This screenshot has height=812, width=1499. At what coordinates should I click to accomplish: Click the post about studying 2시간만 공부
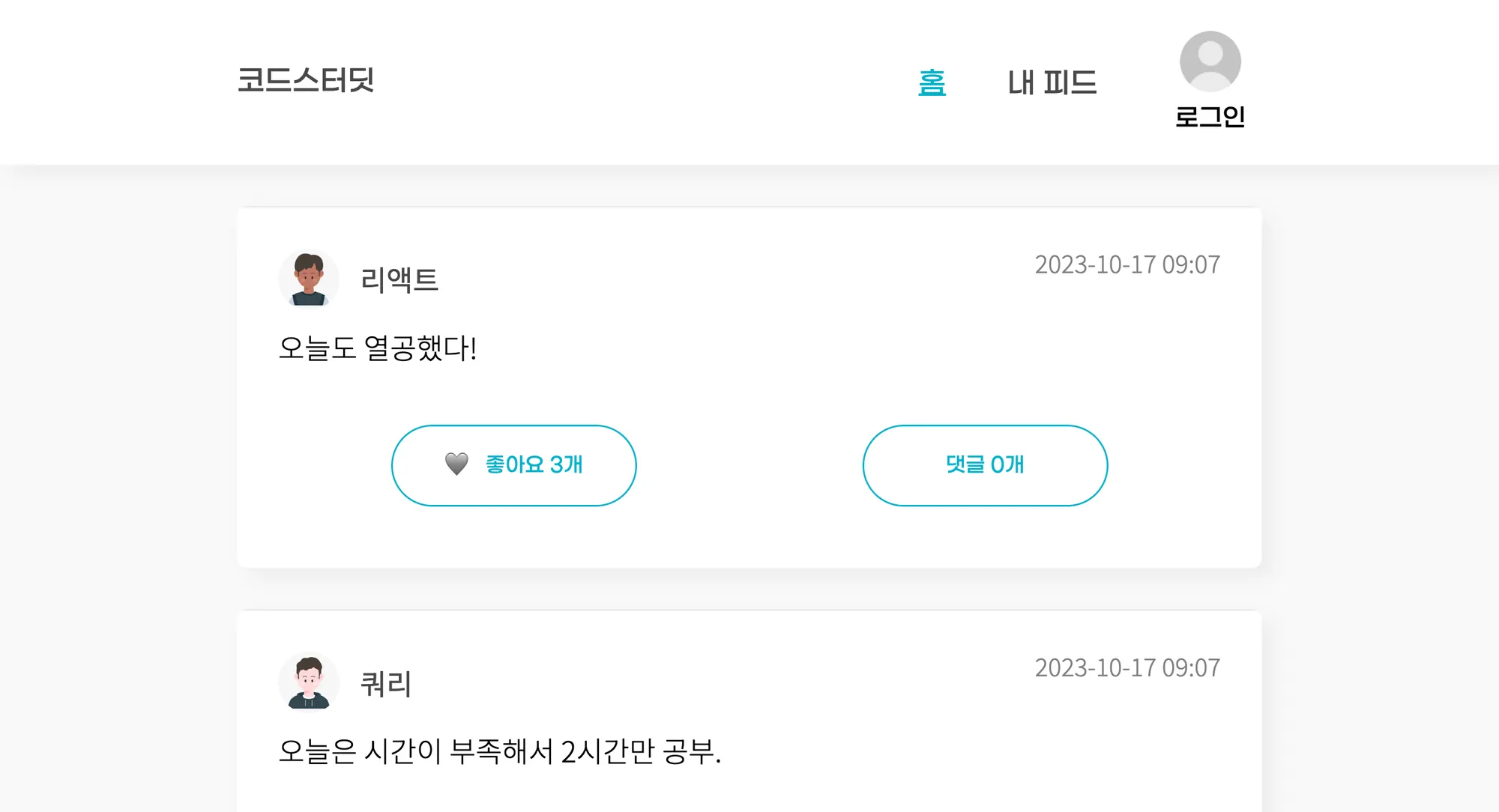point(500,751)
